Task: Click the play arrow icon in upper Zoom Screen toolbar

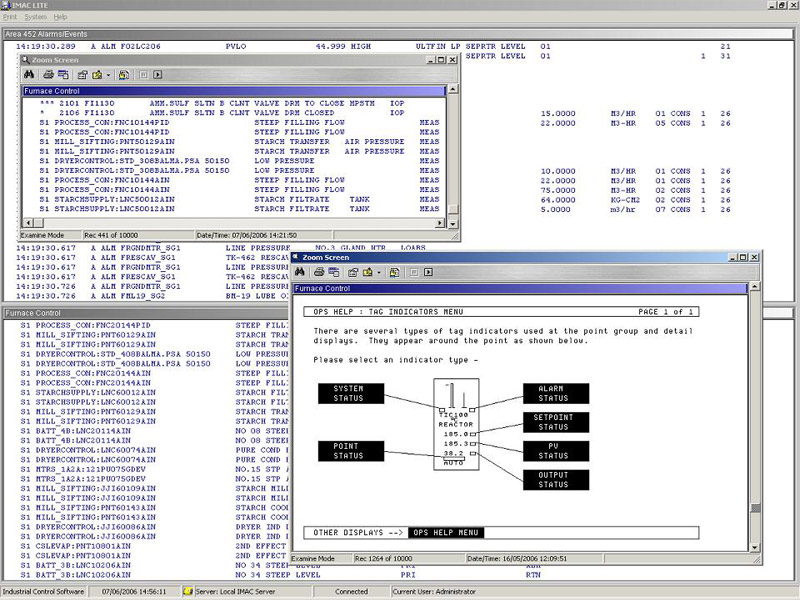Action: pyautogui.click(x=157, y=75)
